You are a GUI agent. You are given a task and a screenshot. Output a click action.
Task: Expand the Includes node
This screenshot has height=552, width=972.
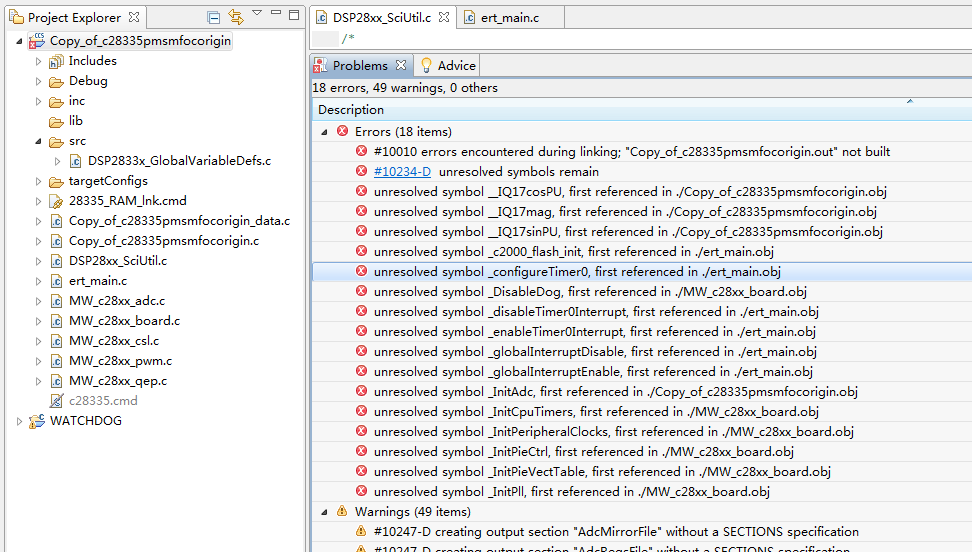pyautogui.click(x=38, y=61)
